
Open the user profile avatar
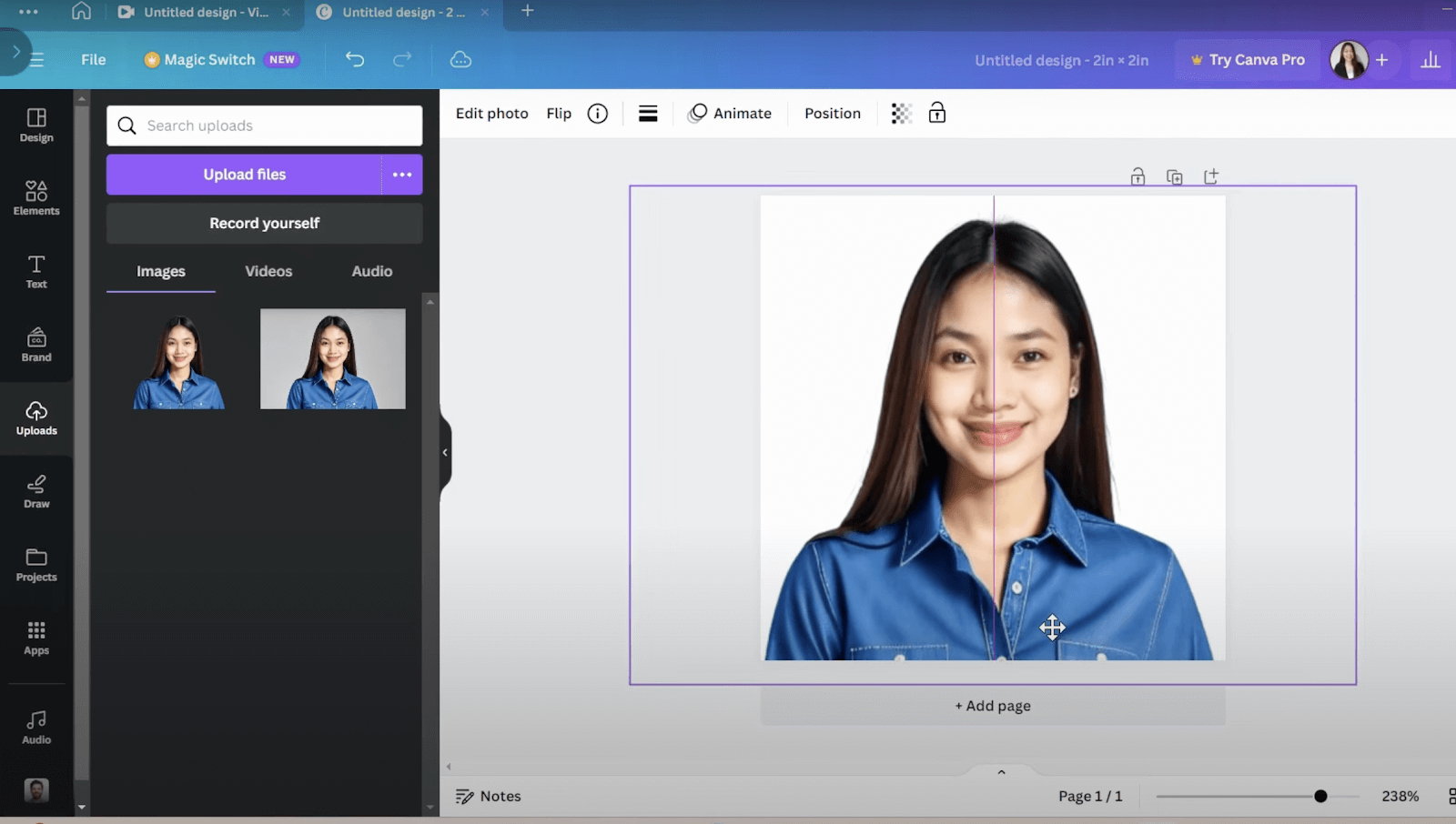[1349, 60]
